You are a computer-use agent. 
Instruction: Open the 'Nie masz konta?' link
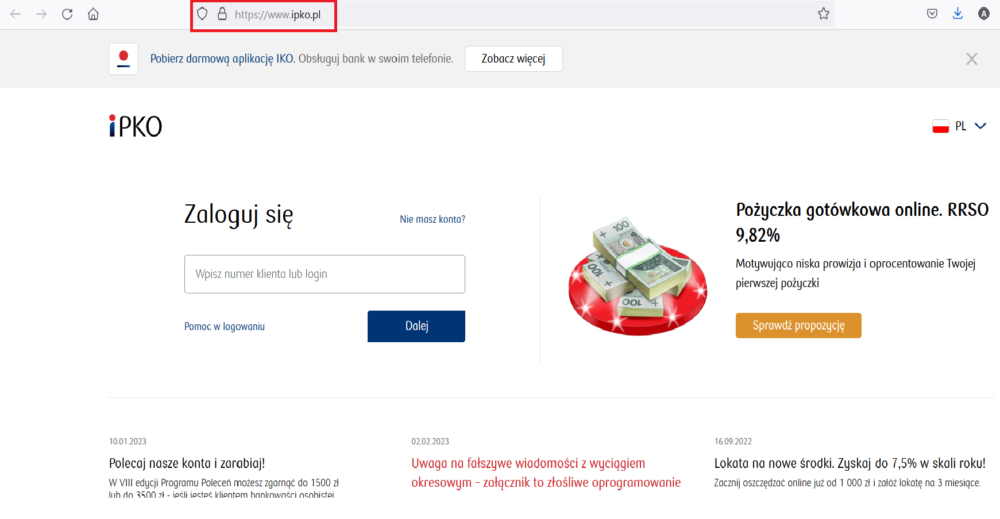pyautogui.click(x=432, y=219)
